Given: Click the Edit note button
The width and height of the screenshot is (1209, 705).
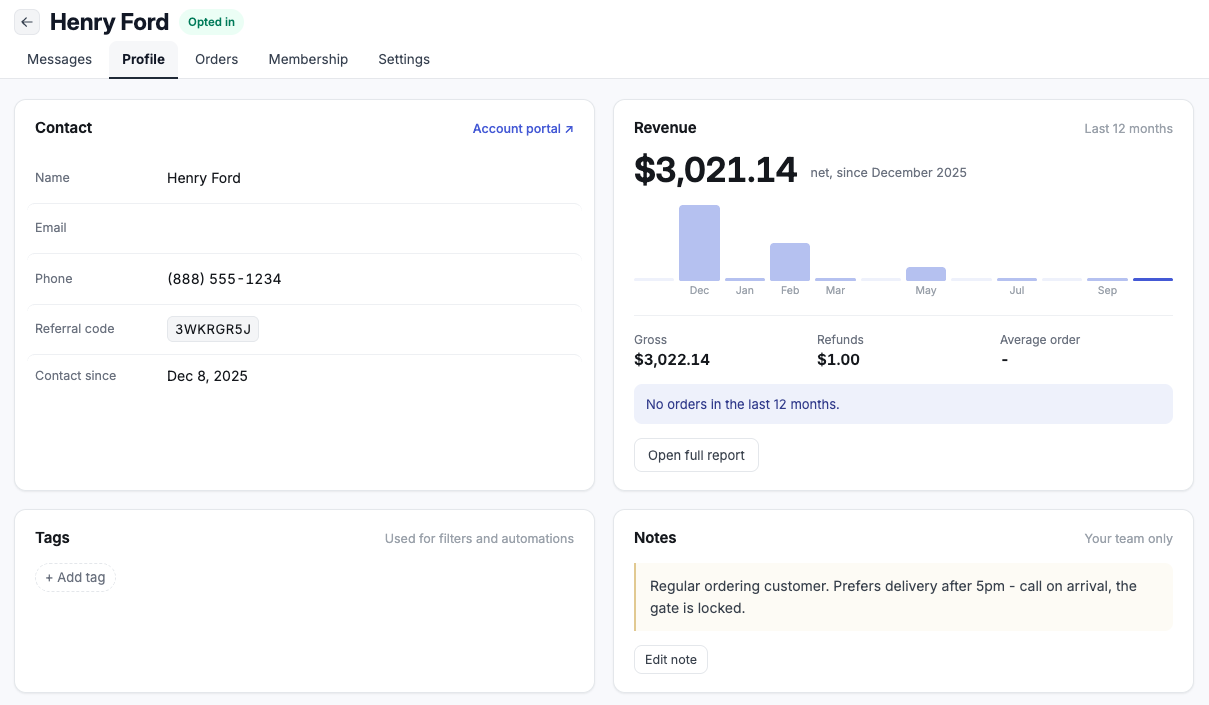Looking at the screenshot, I should coord(671,659).
